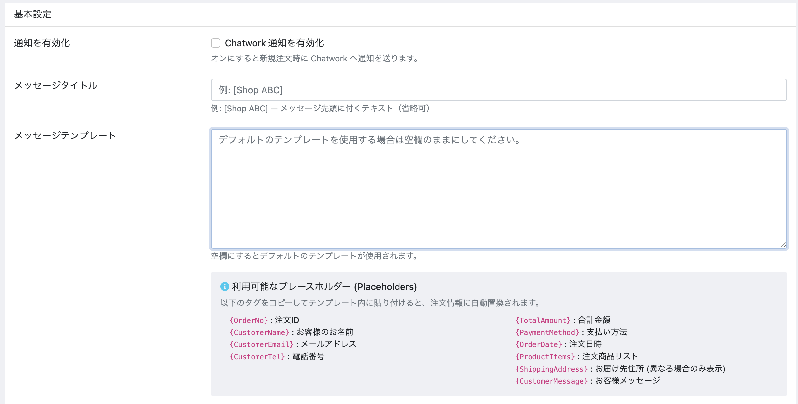Click the help text below the message title field
Image resolution: width=798 pixels, height=404 pixels.
(321, 108)
